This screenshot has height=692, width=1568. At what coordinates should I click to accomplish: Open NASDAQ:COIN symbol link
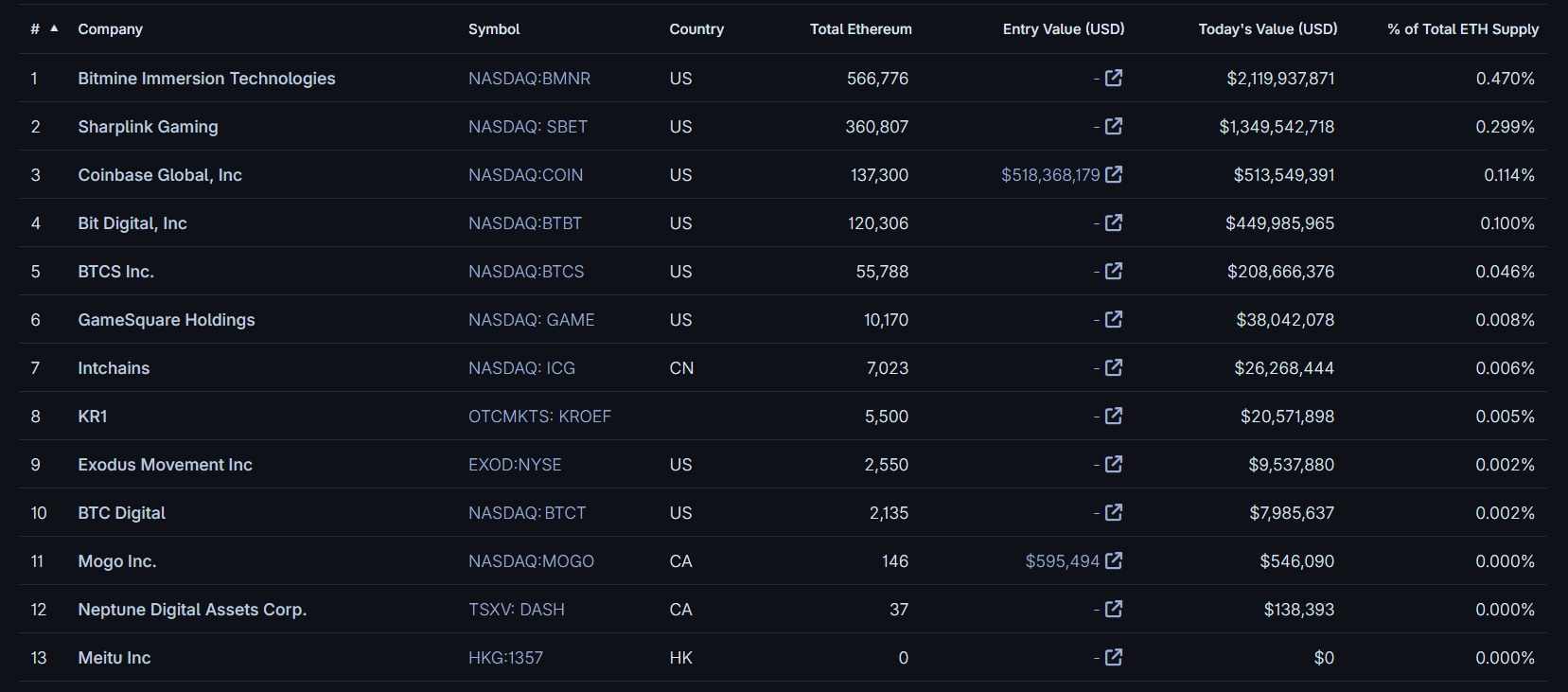(525, 175)
